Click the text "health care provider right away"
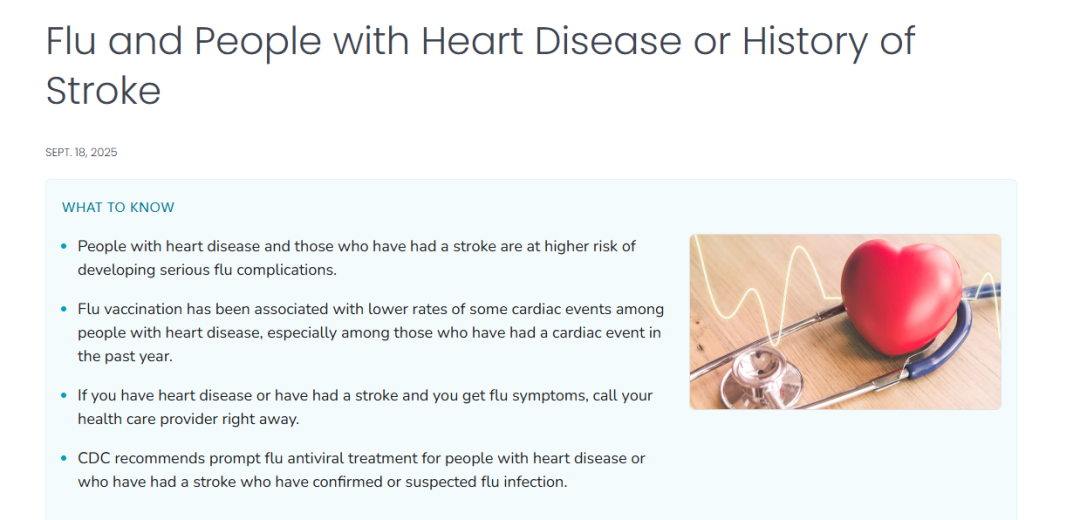 coord(188,419)
